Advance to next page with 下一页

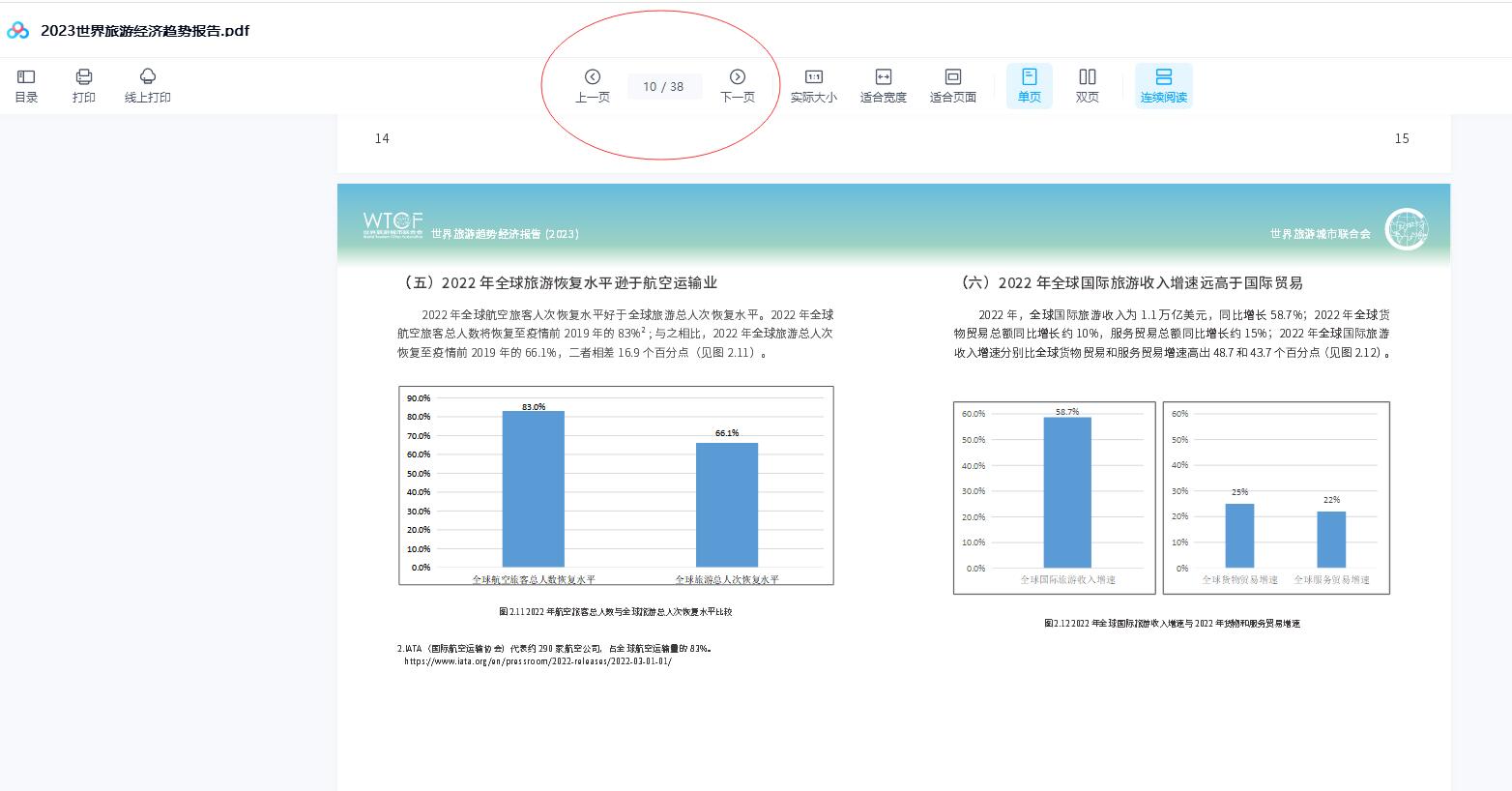pyautogui.click(x=738, y=85)
